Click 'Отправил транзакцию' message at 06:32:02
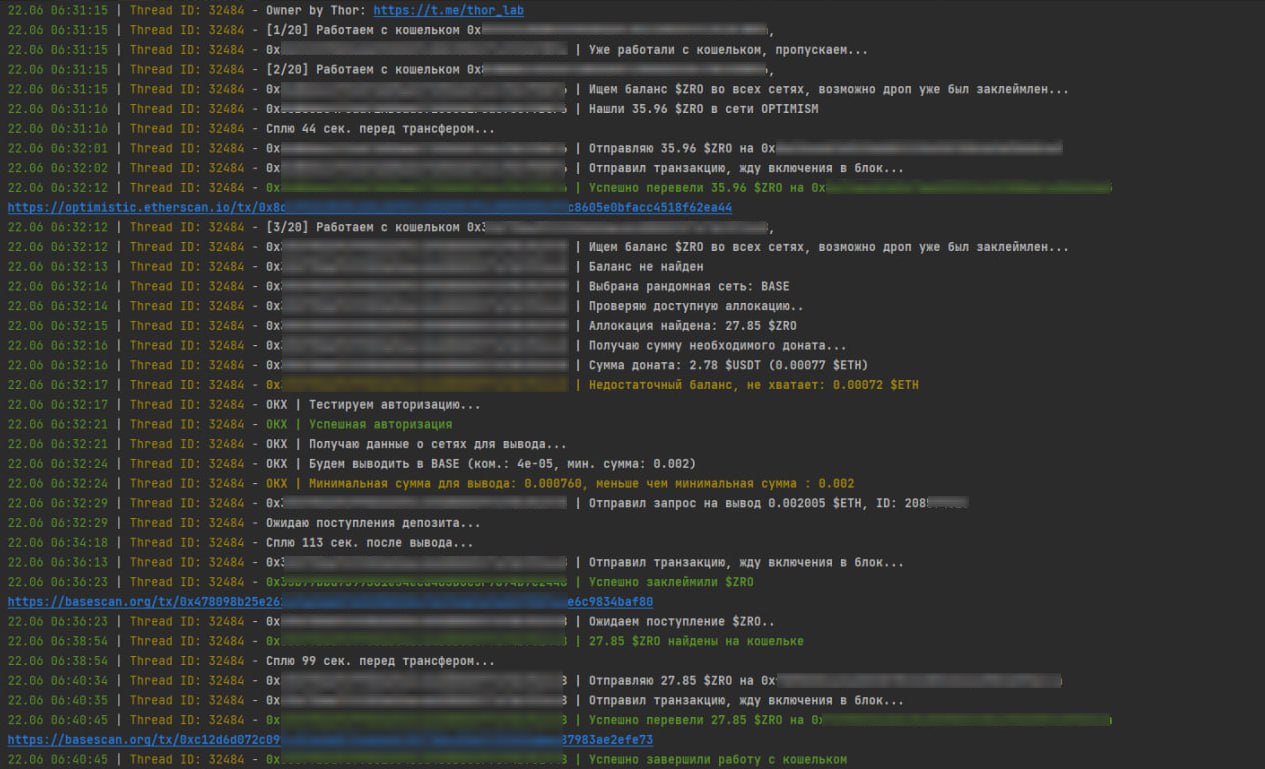 click(746, 168)
